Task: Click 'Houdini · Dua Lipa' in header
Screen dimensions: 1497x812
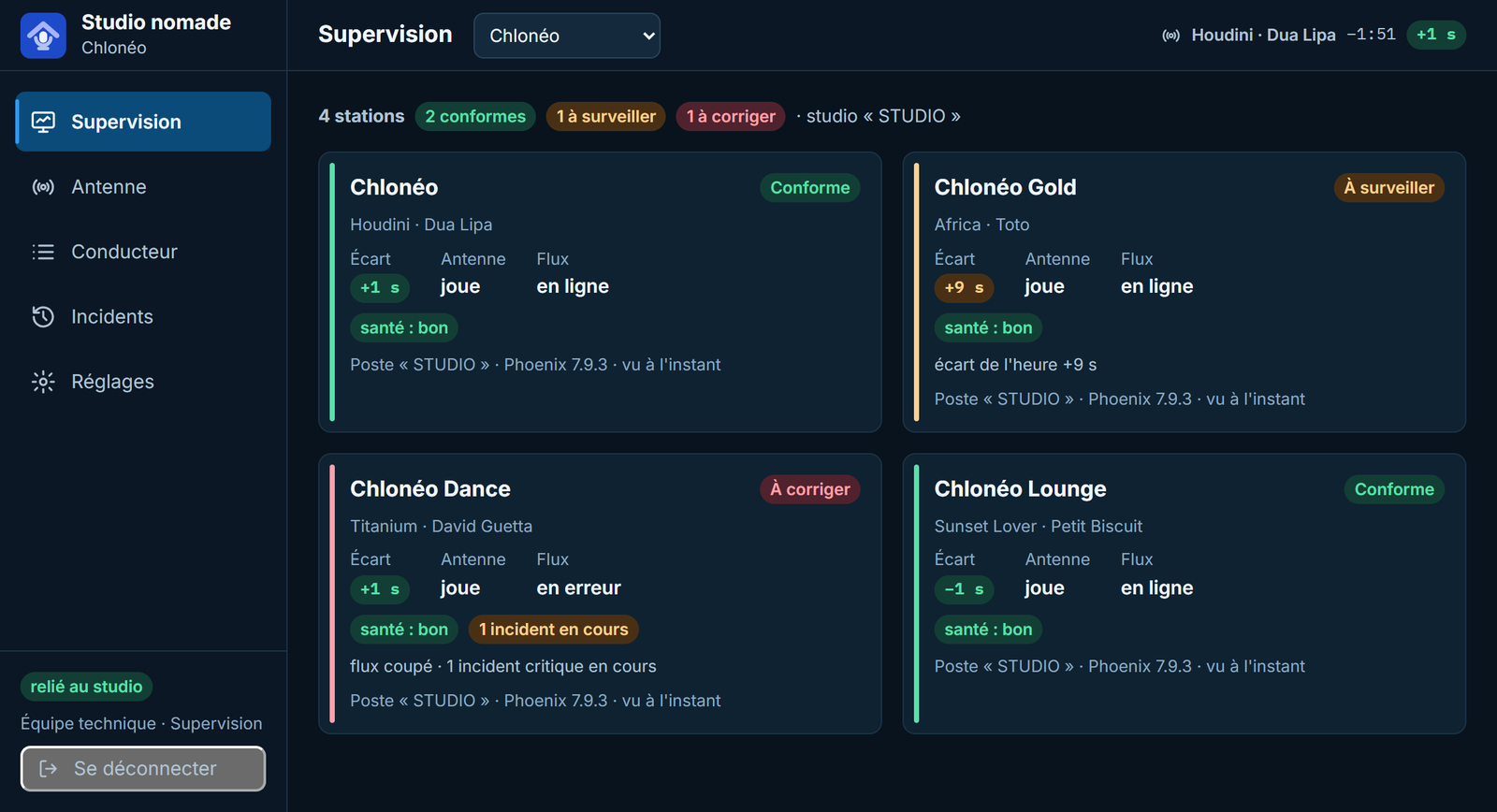Action: (1263, 36)
